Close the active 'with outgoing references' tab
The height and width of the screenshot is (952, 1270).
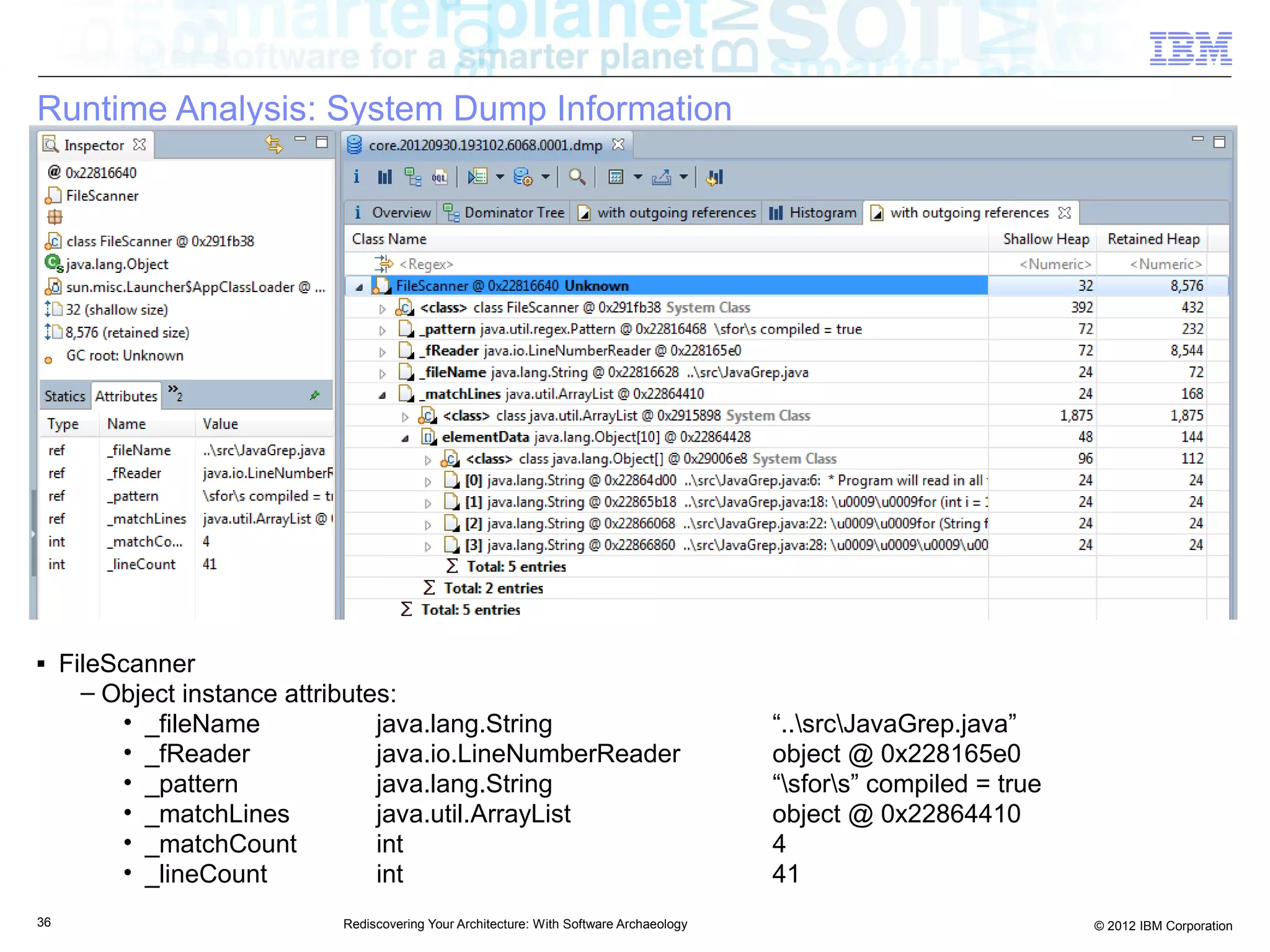tap(1065, 213)
